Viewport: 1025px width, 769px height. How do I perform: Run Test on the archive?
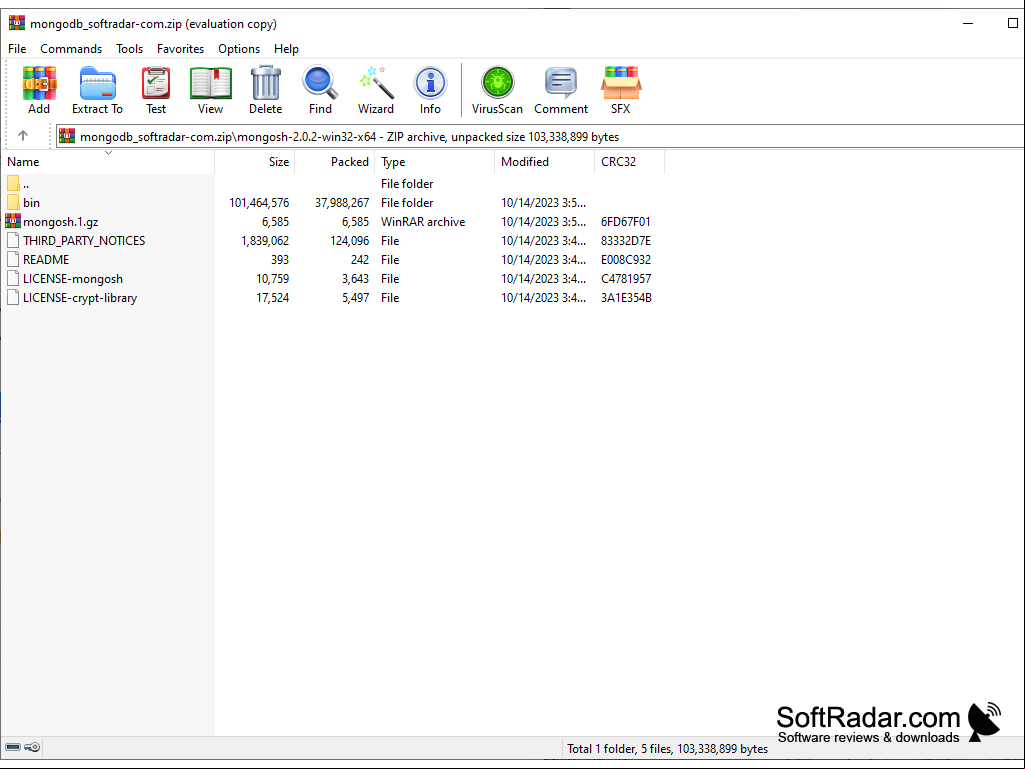point(156,84)
